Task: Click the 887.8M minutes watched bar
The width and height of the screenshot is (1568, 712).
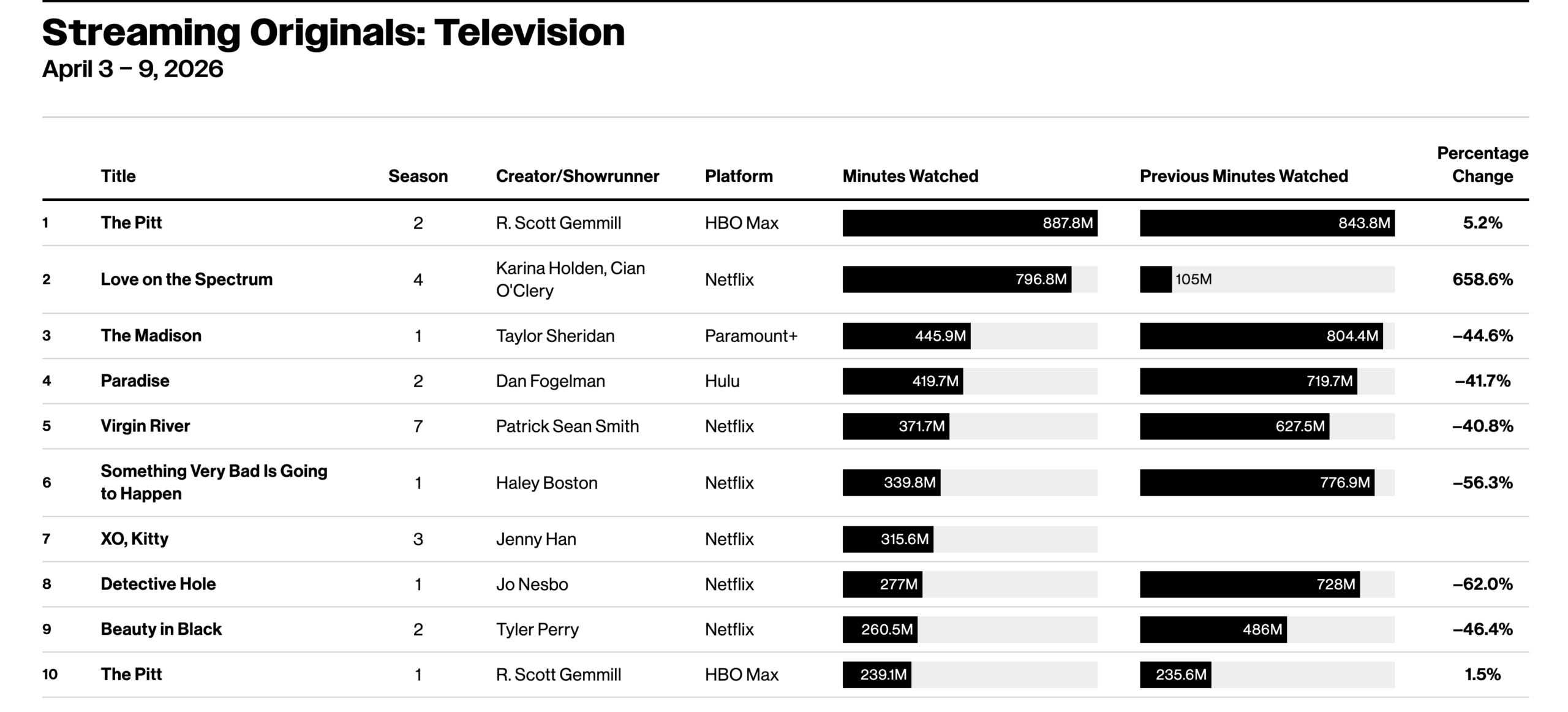Action: [x=970, y=223]
